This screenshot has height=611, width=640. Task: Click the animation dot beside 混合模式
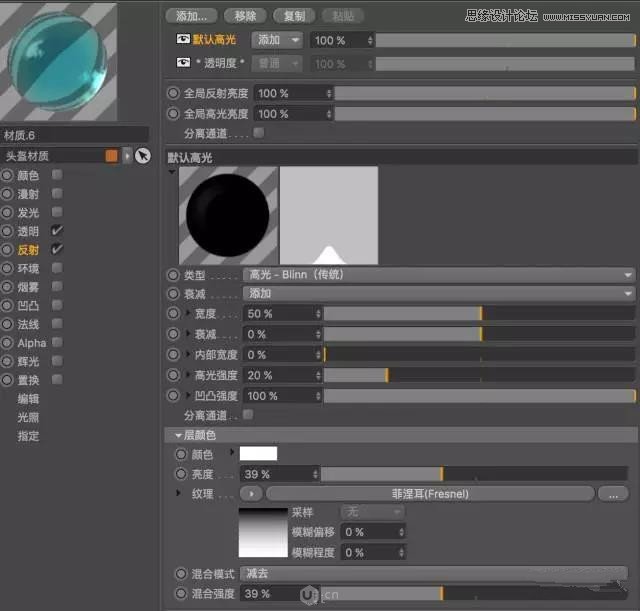(181, 574)
